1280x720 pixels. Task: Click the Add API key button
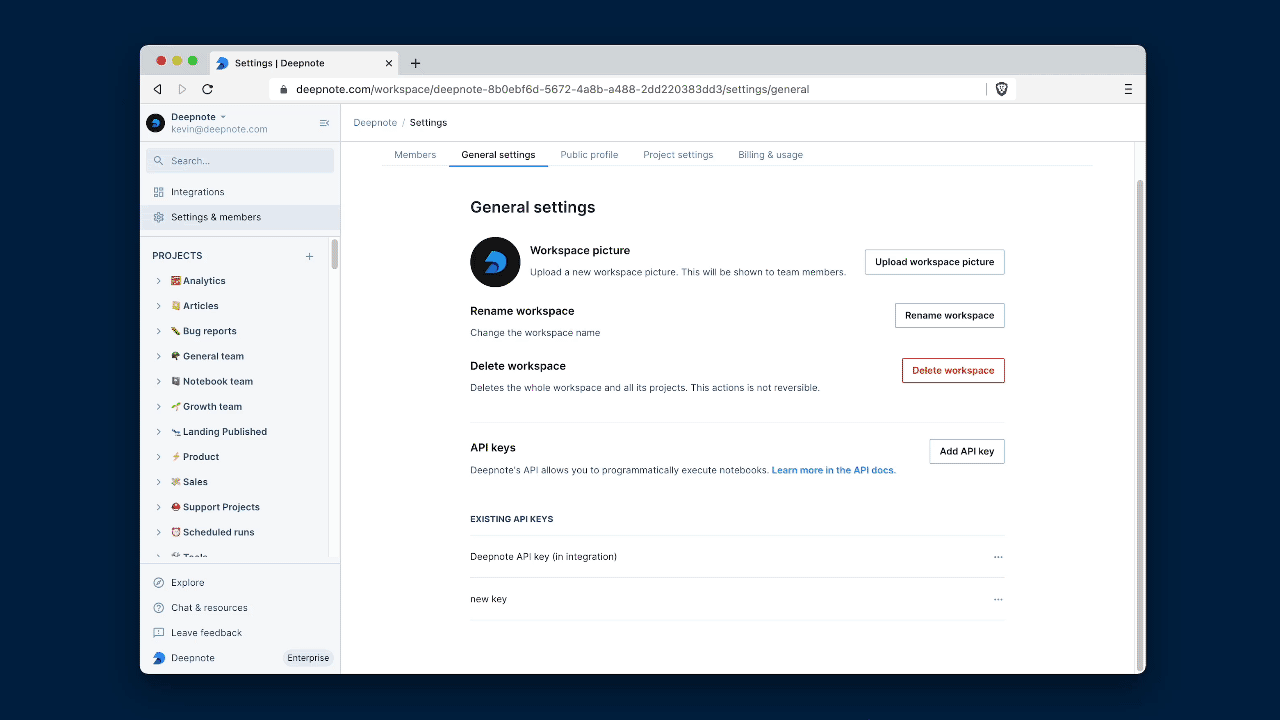tap(966, 452)
